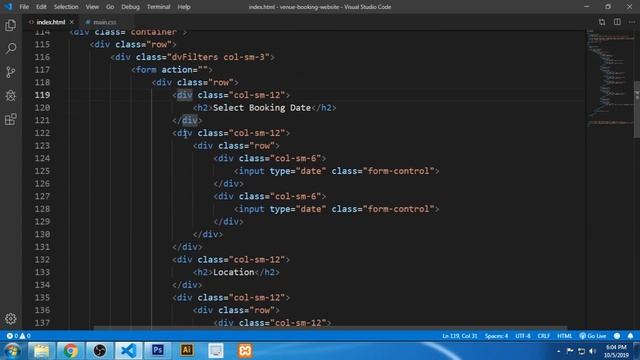Change line endings via CRLF
Viewport: 640px width, 360px height.
(x=543, y=336)
